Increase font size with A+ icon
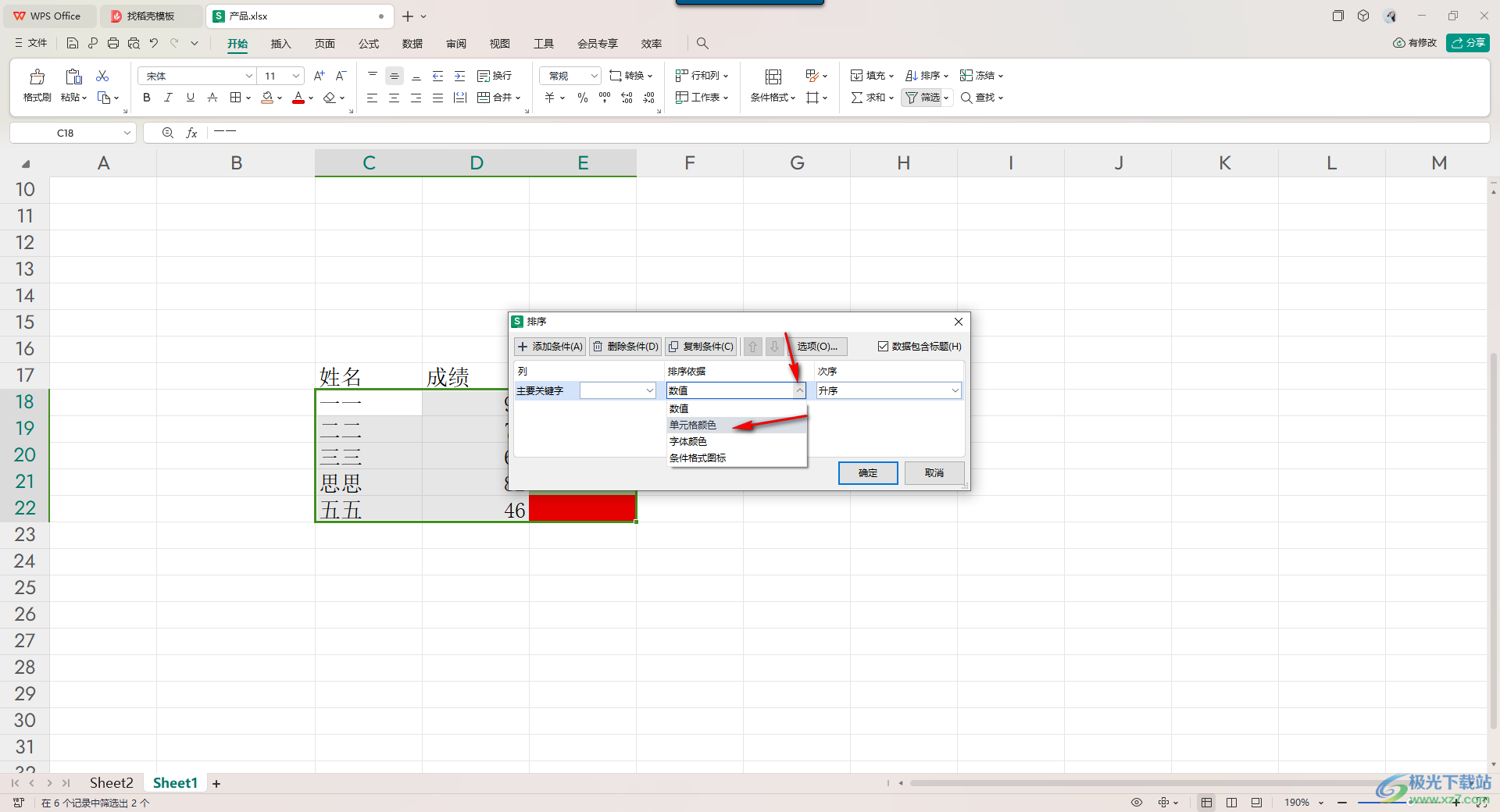The image size is (1500, 812). click(x=319, y=76)
